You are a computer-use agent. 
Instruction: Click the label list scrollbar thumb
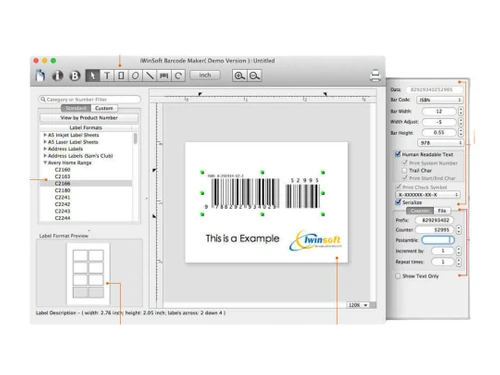135,138
